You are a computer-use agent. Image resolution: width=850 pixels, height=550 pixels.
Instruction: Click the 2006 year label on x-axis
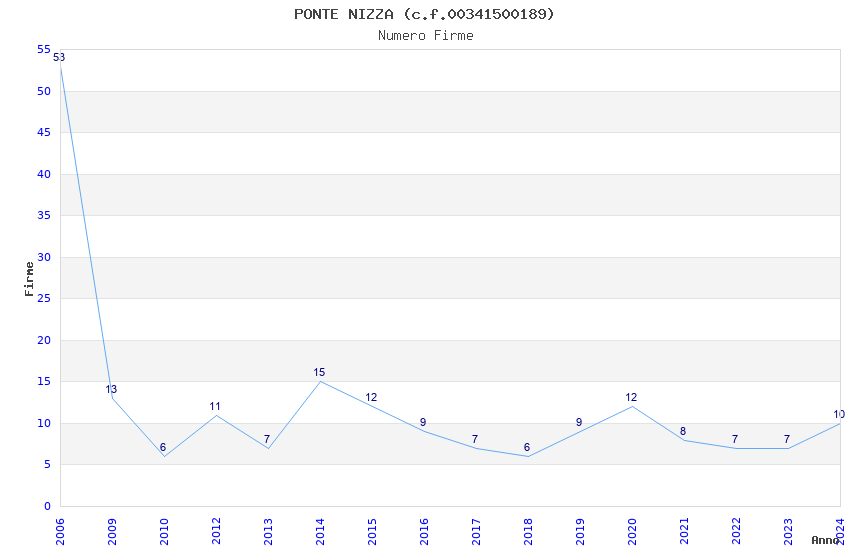[60, 531]
